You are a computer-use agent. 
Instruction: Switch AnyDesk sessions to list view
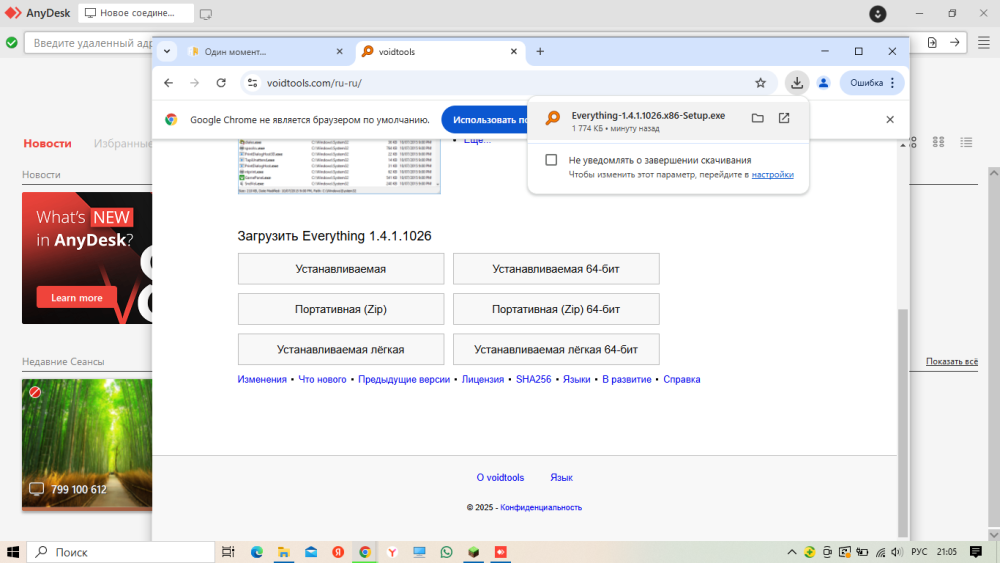966,142
